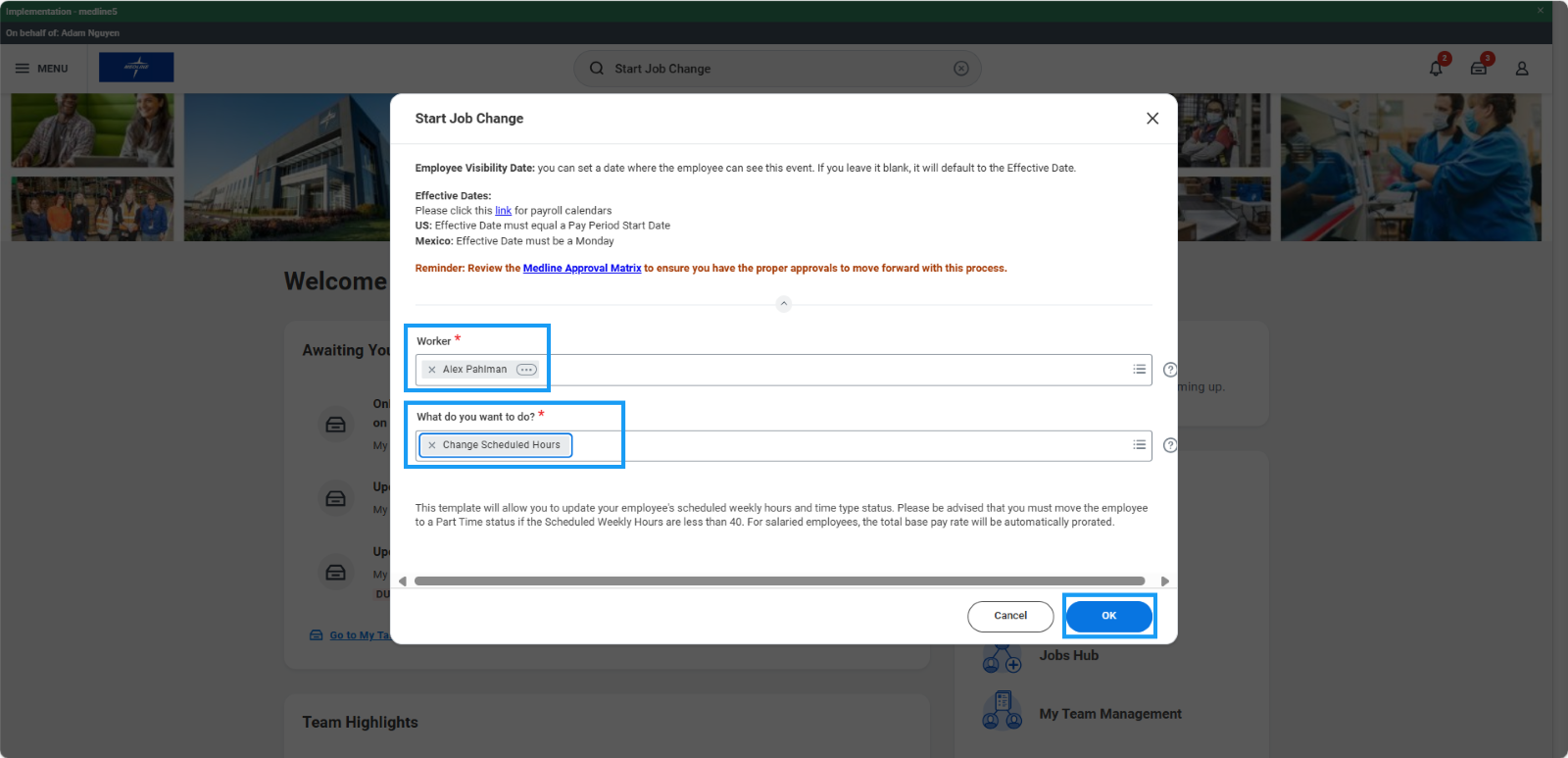Open the notifications bell icon
Screen dimensions: 1568x758
1436,69
